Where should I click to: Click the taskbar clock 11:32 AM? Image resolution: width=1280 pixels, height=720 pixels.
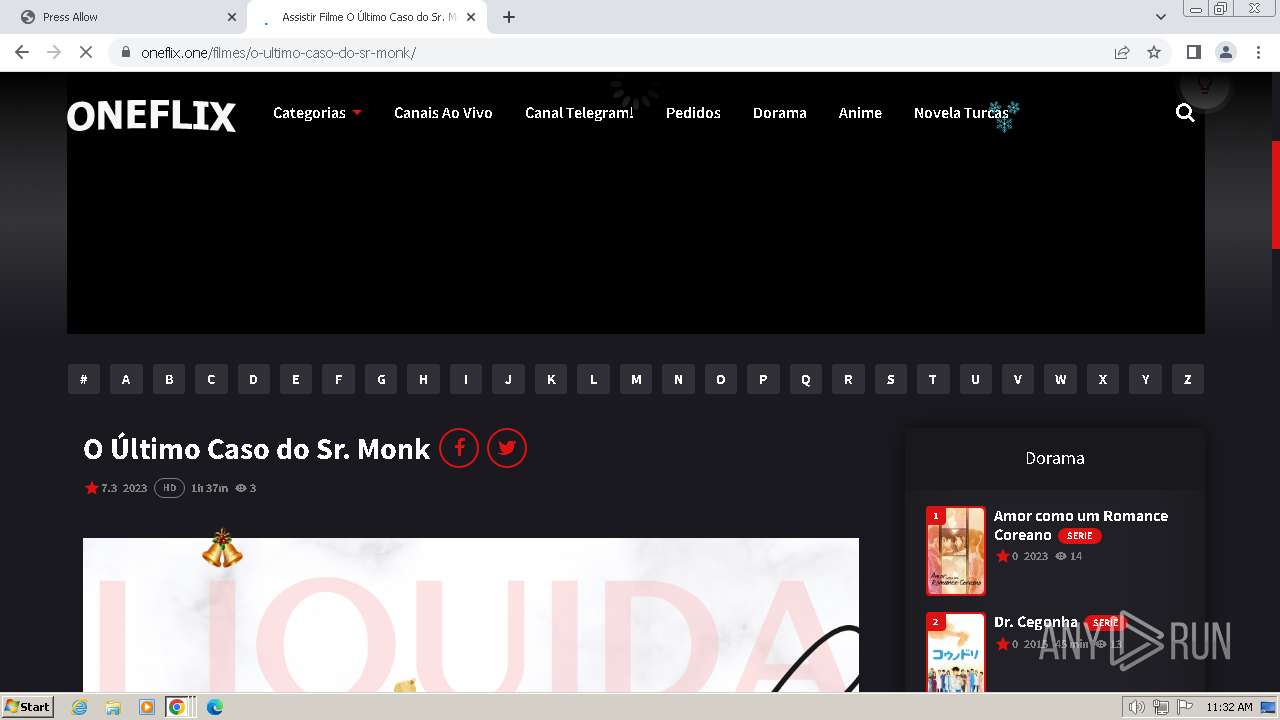click(1229, 707)
